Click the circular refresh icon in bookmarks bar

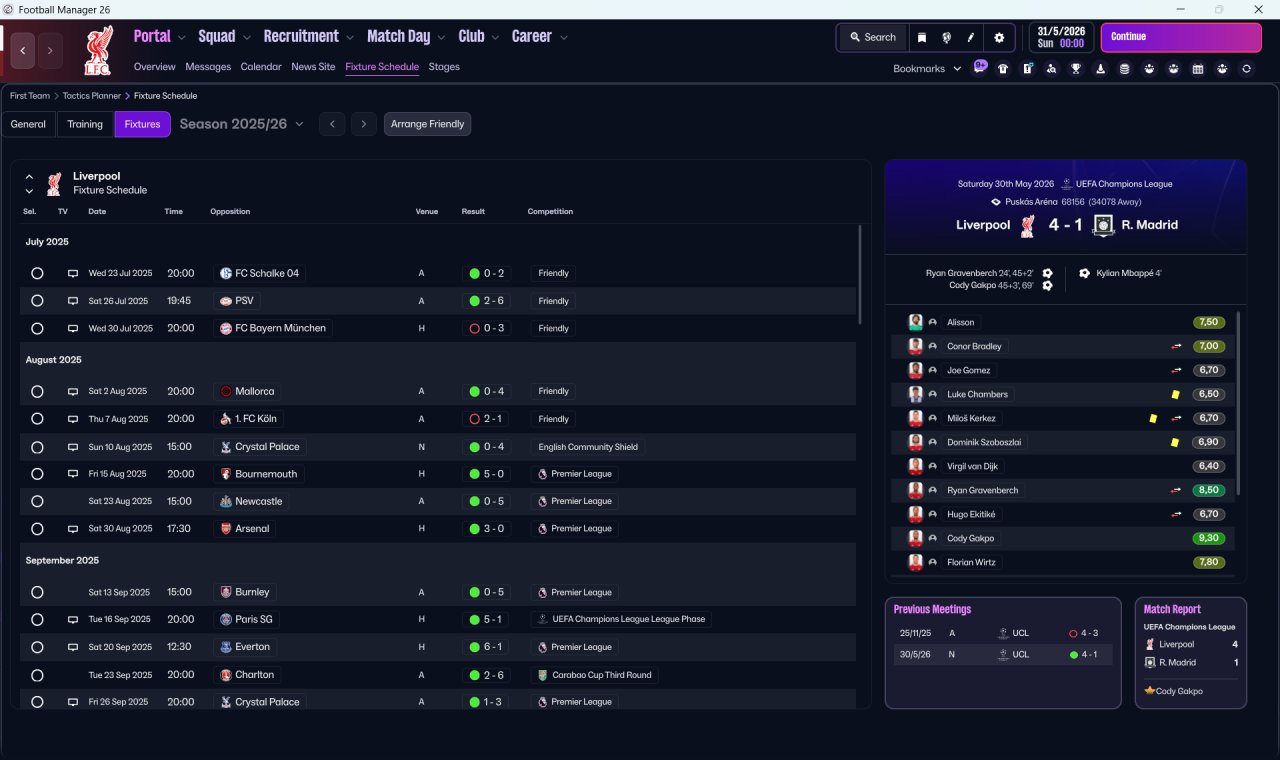1246,69
